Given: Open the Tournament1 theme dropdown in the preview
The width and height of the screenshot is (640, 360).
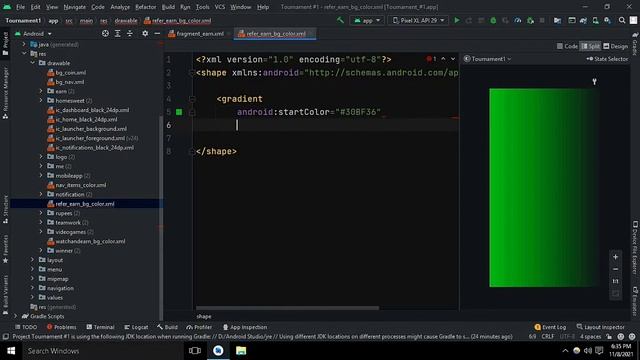Looking at the screenshot, I should click(x=487, y=59).
